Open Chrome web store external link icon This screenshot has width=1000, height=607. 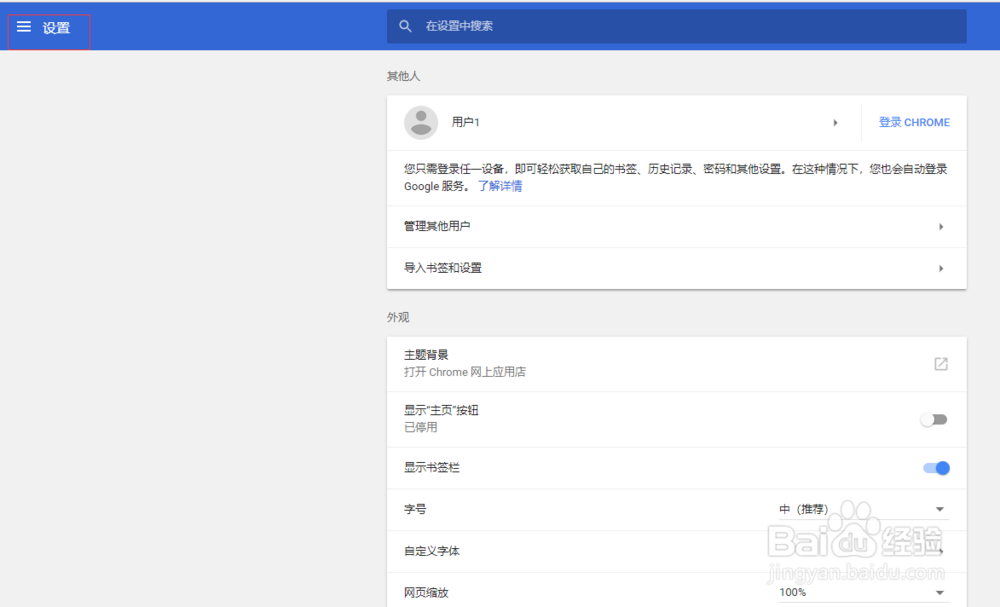[x=941, y=364]
